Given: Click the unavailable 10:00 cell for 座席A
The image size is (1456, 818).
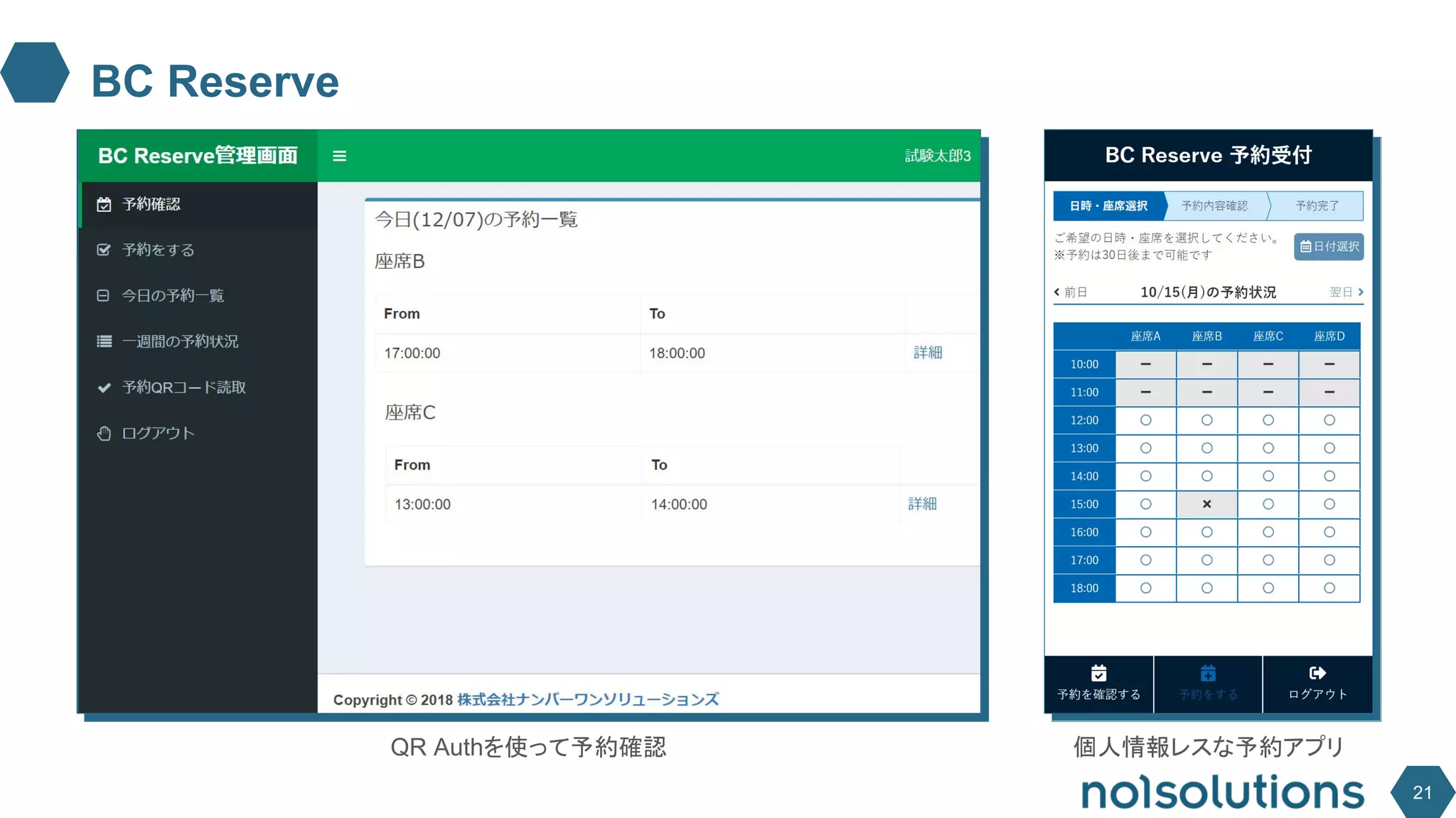Looking at the screenshot, I should (x=1145, y=364).
